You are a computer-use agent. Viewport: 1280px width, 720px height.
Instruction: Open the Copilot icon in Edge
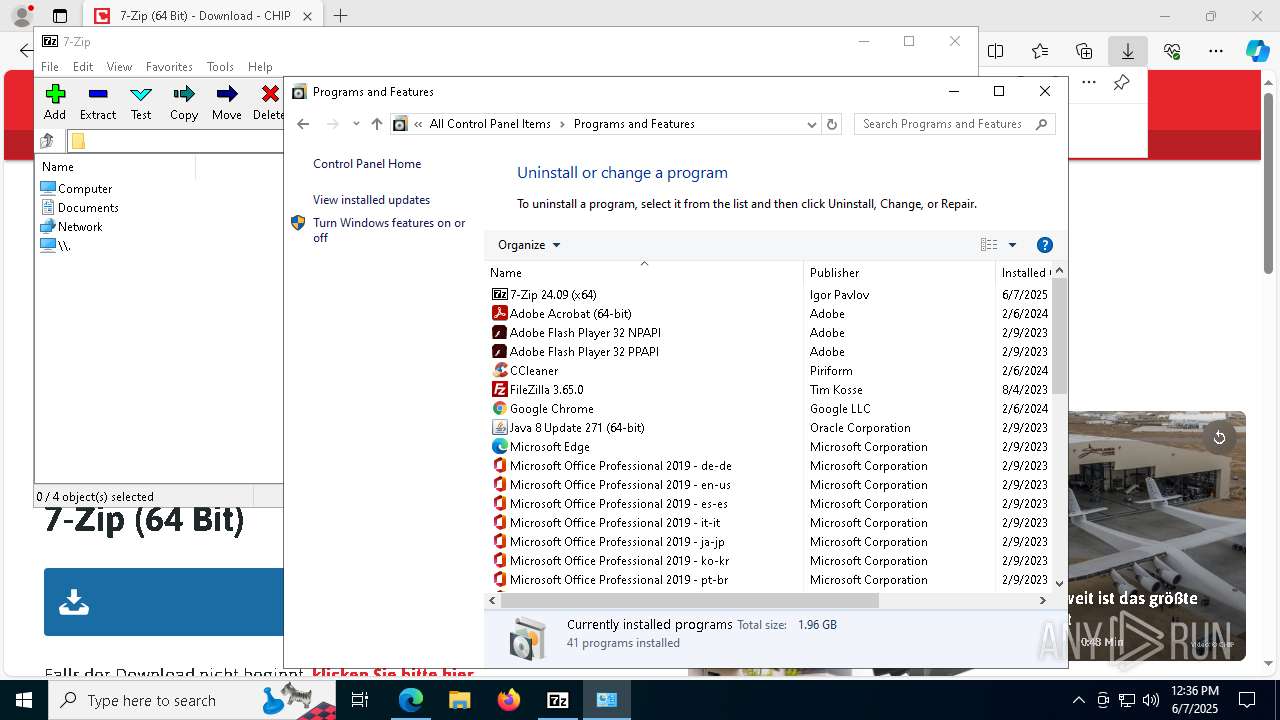point(1257,51)
